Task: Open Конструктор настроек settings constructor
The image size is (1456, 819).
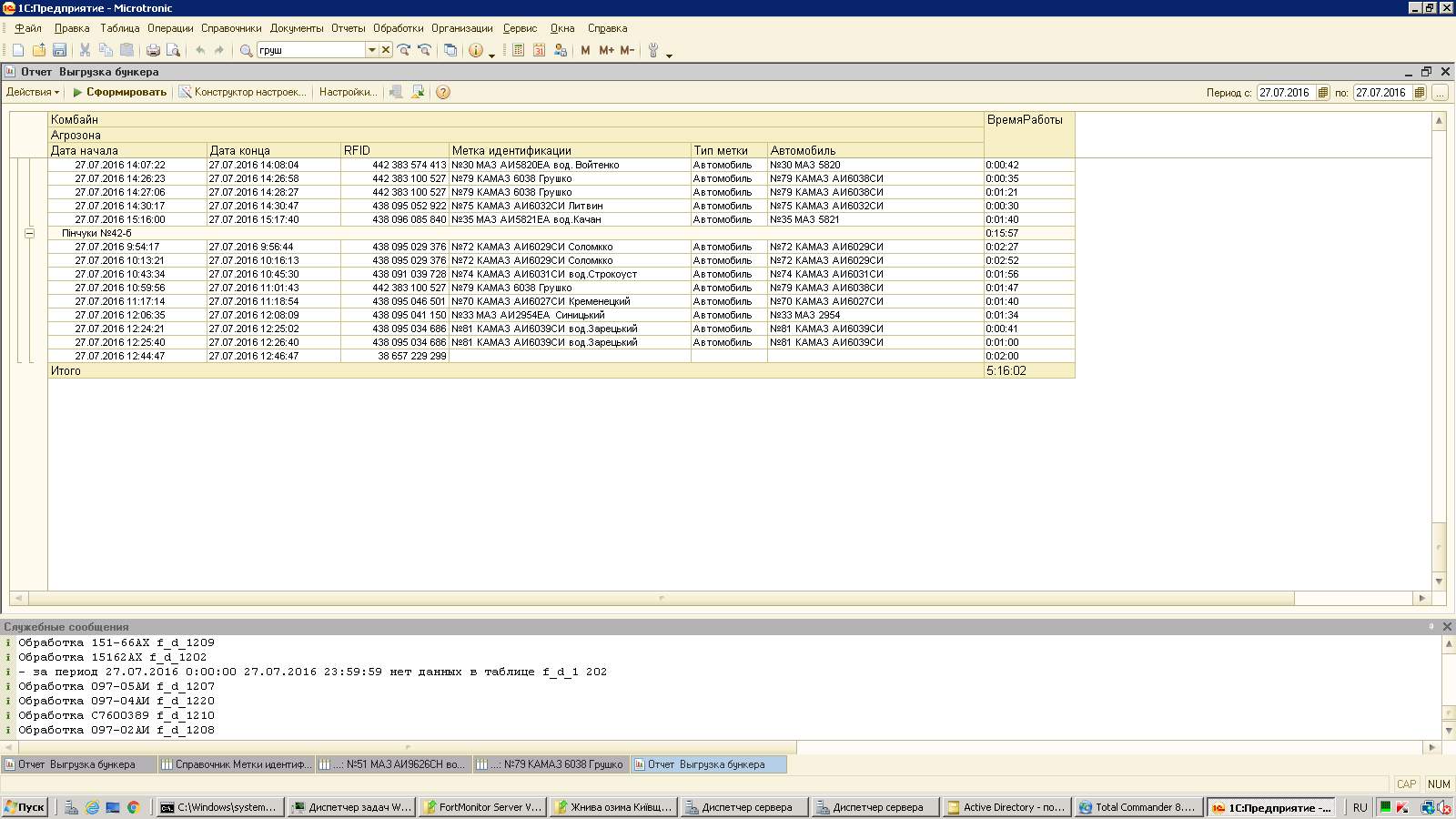Action: point(243,92)
